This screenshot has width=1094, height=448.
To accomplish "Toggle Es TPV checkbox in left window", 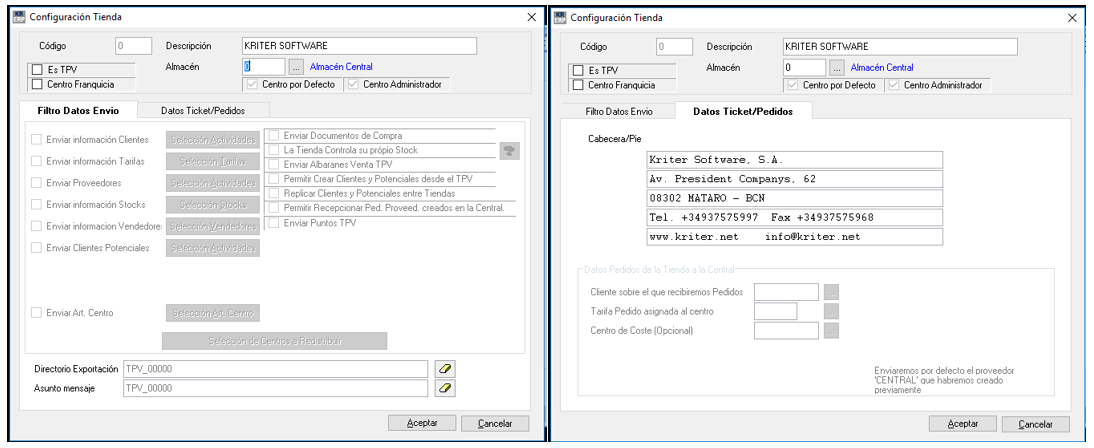I will pos(37,70).
